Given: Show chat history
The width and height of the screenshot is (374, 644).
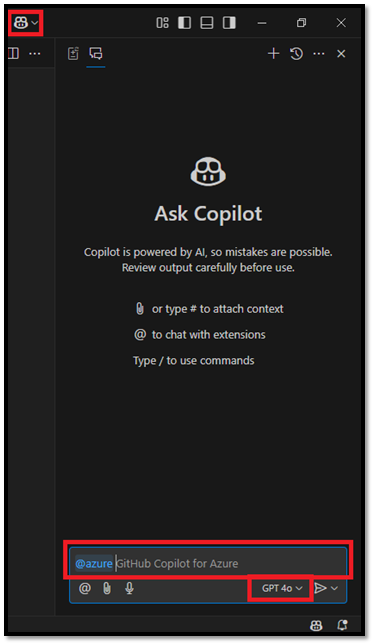Looking at the screenshot, I should [296, 54].
